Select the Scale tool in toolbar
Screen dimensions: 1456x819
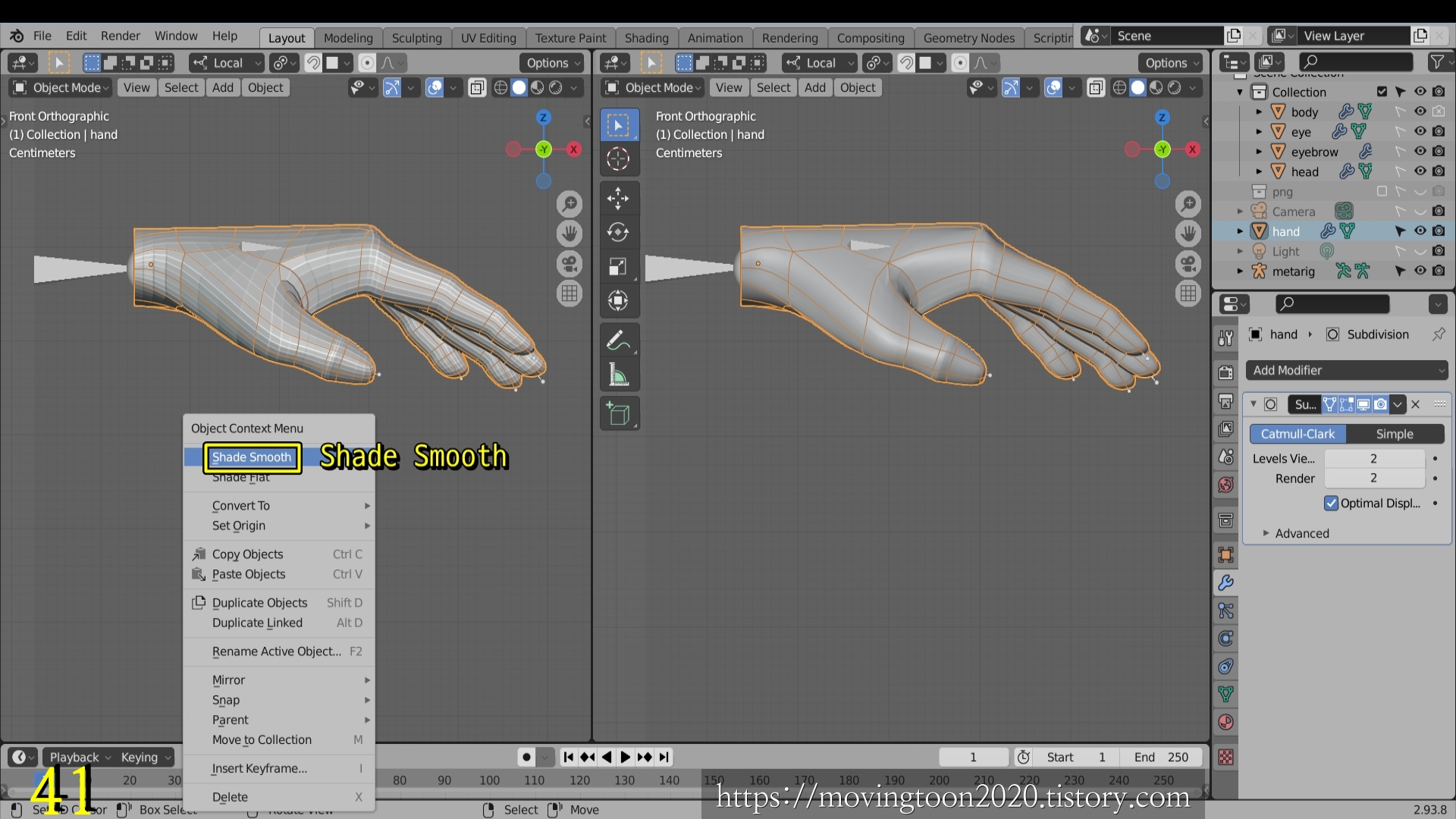point(618,267)
